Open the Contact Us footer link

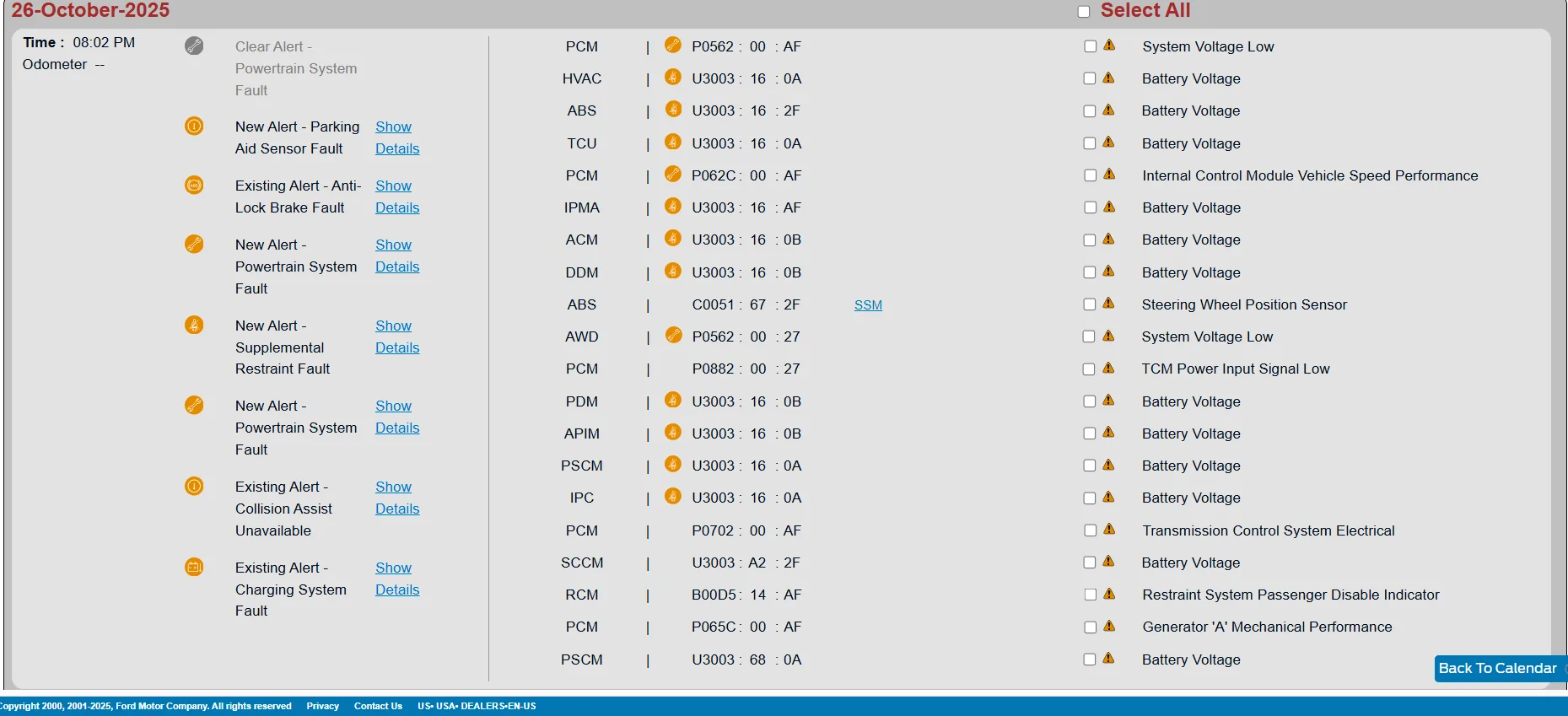coord(378,706)
